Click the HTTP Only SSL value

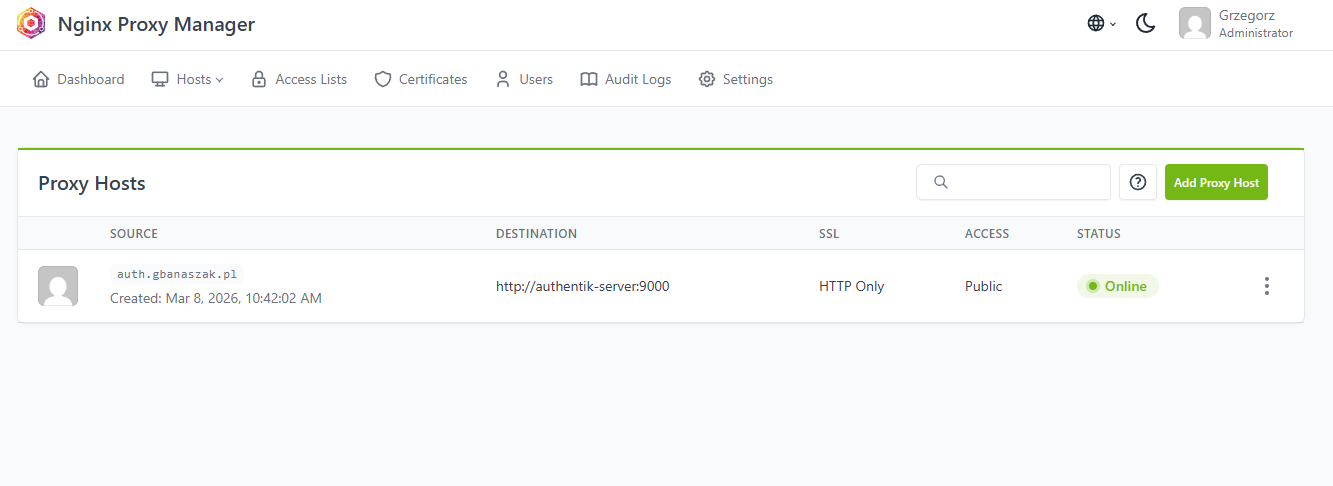point(852,286)
